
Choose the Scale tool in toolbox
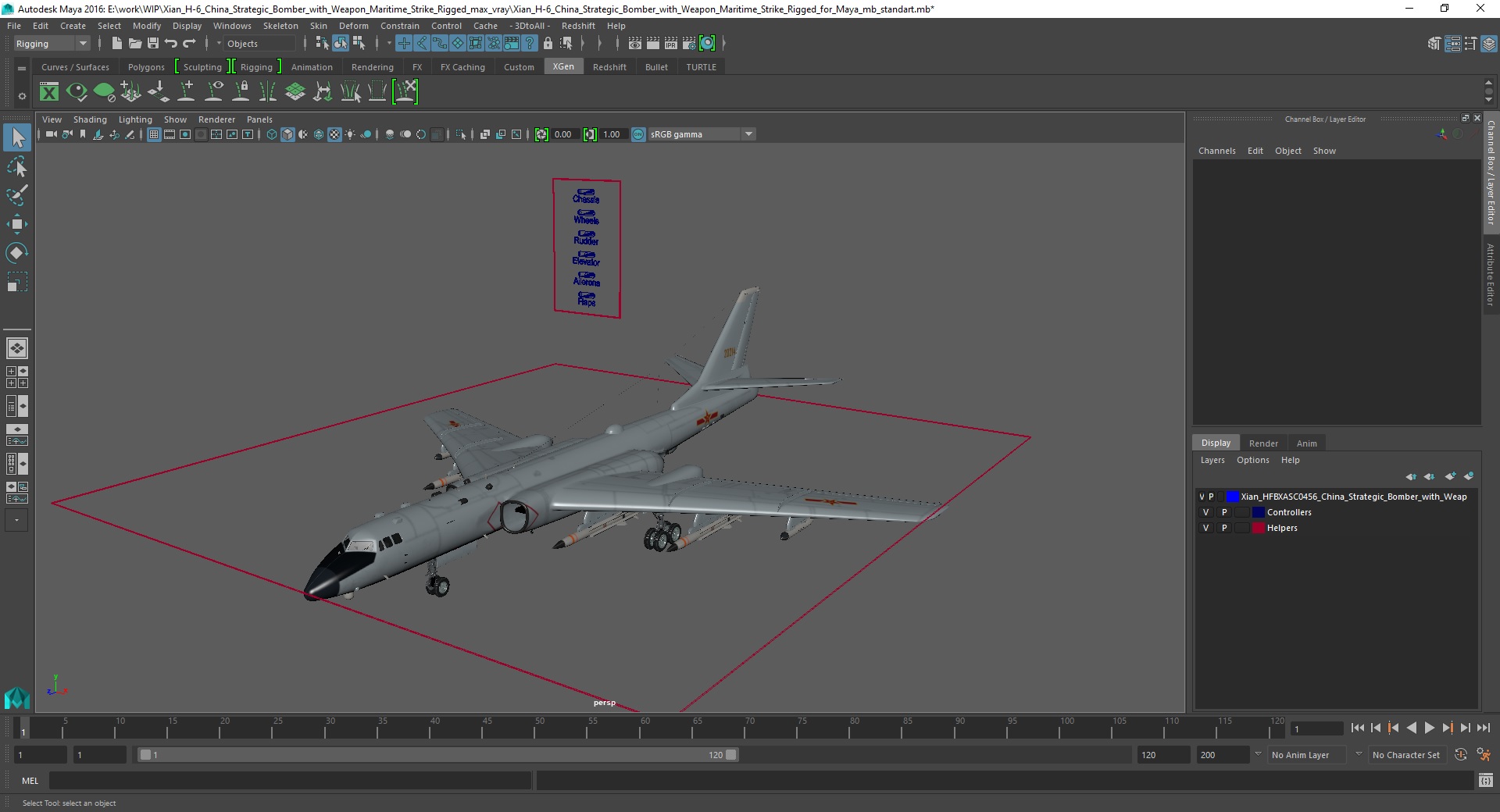tap(17, 281)
